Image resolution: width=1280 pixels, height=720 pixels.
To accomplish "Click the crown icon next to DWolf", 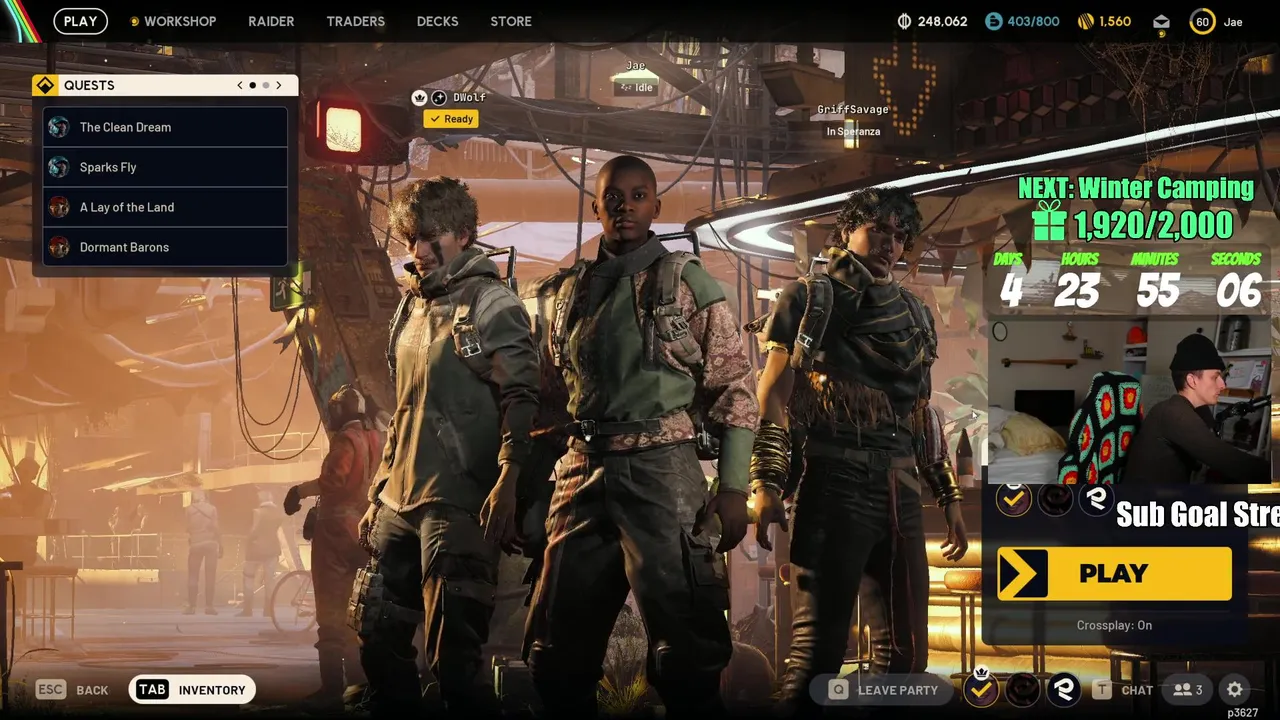I will [x=420, y=97].
